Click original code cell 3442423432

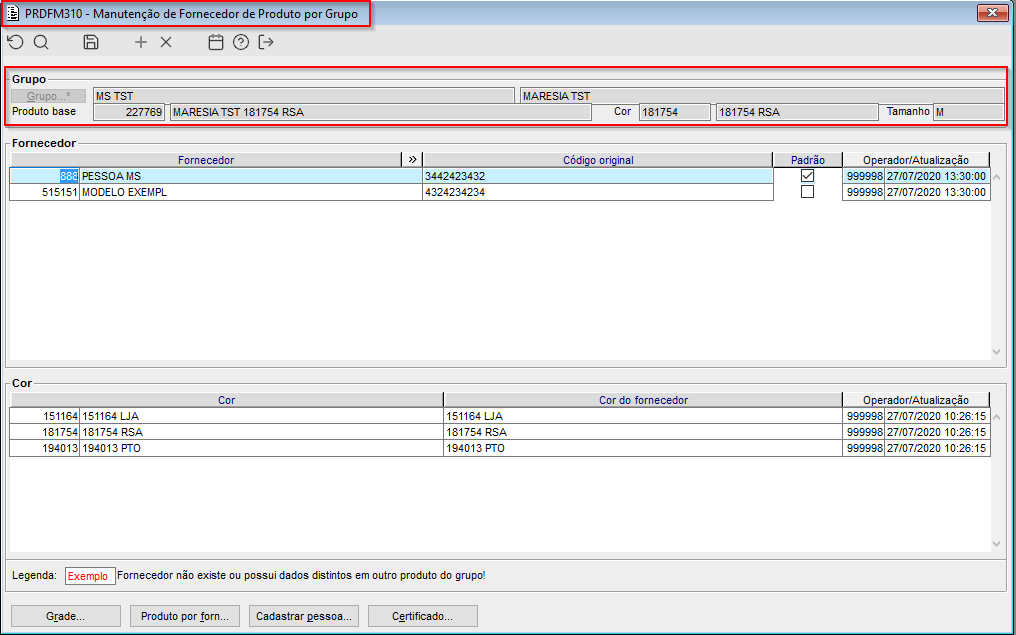(597, 176)
